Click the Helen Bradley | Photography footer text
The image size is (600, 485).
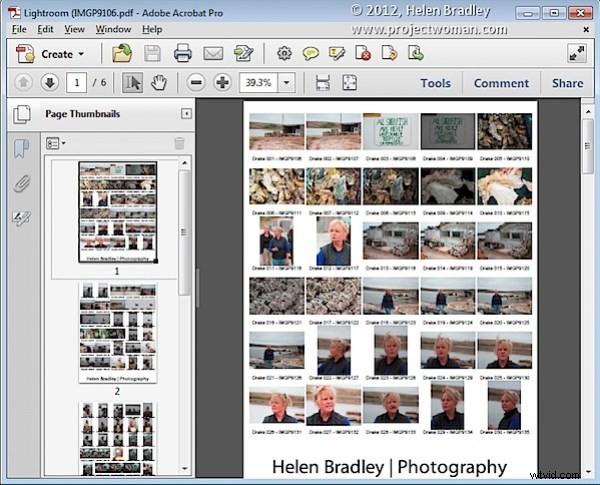click(389, 467)
